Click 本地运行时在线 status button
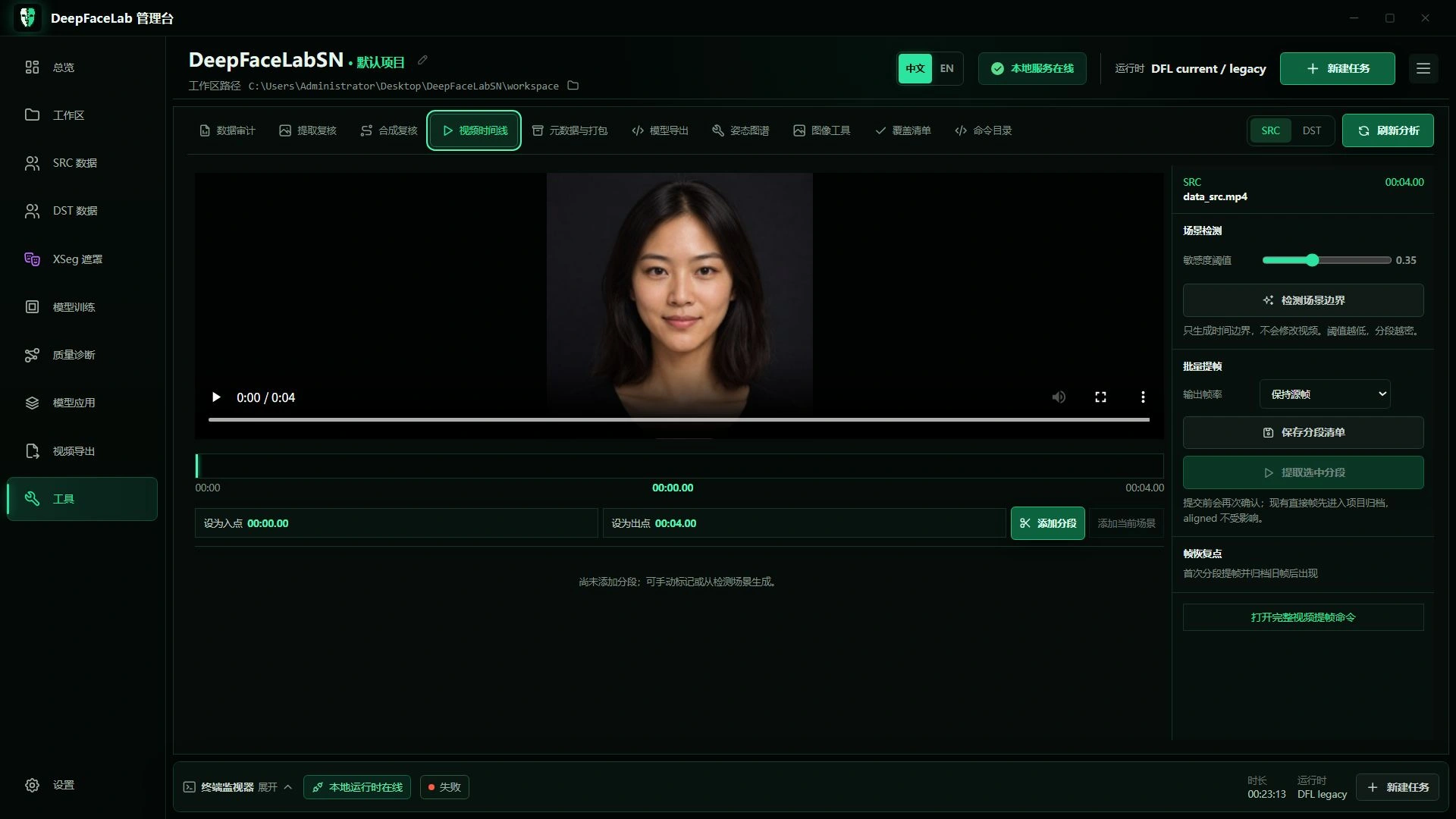The height and width of the screenshot is (819, 1456). click(x=357, y=787)
